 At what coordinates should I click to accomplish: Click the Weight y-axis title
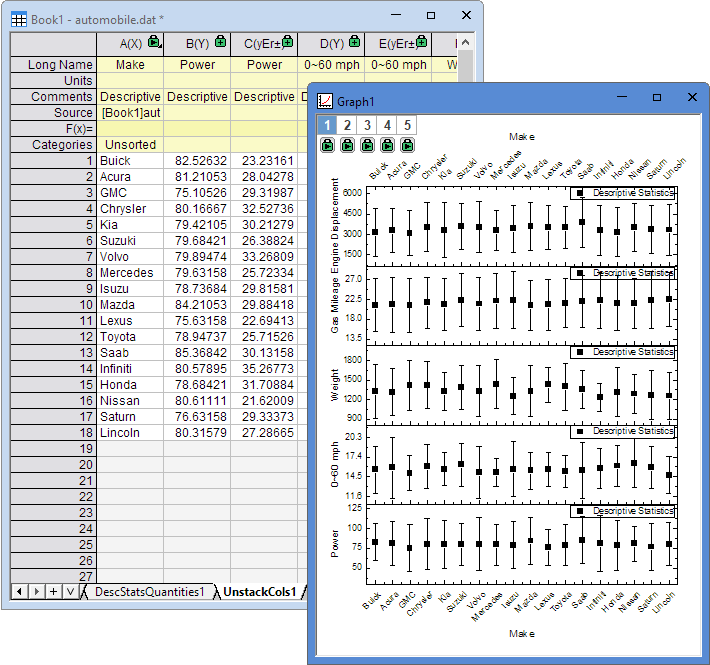pyautogui.click(x=335, y=385)
